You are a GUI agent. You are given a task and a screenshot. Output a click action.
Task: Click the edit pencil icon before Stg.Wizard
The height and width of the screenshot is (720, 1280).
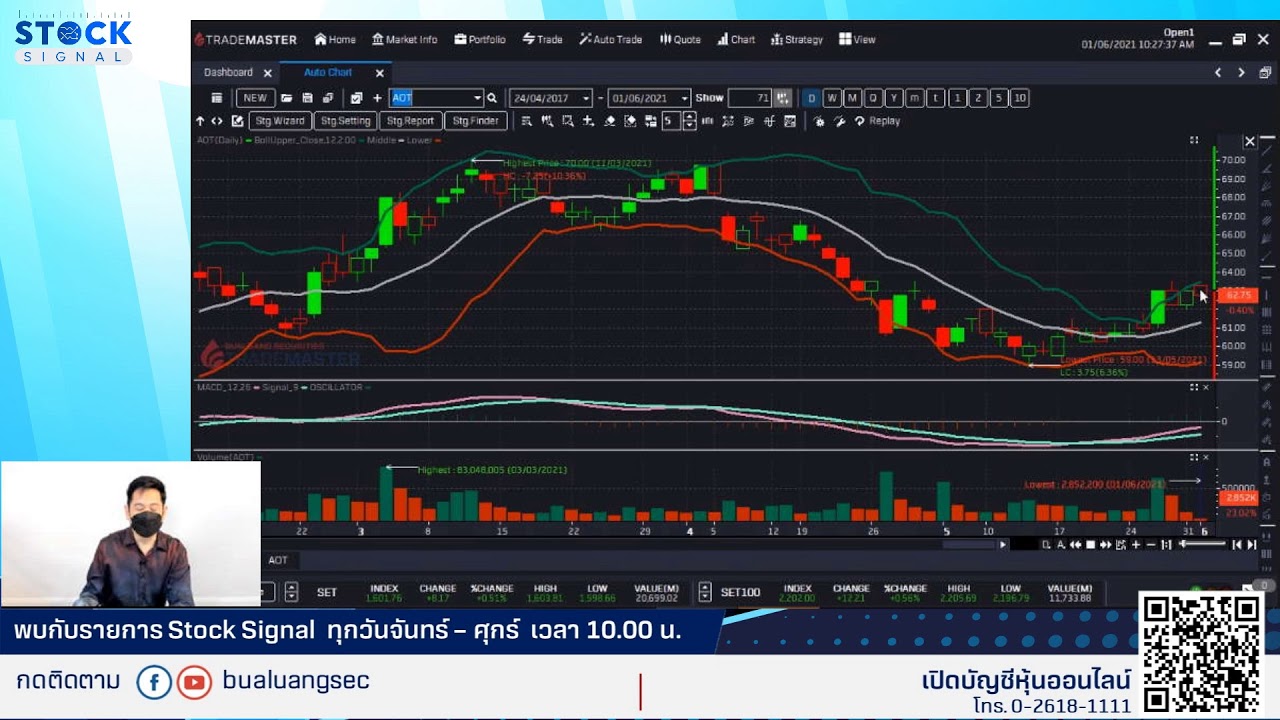[237, 121]
